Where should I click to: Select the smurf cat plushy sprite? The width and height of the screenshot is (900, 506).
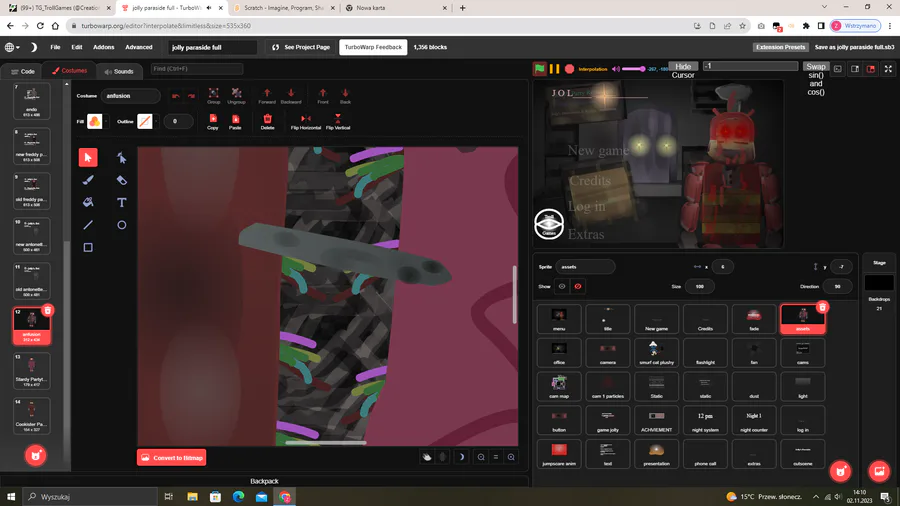pos(657,352)
